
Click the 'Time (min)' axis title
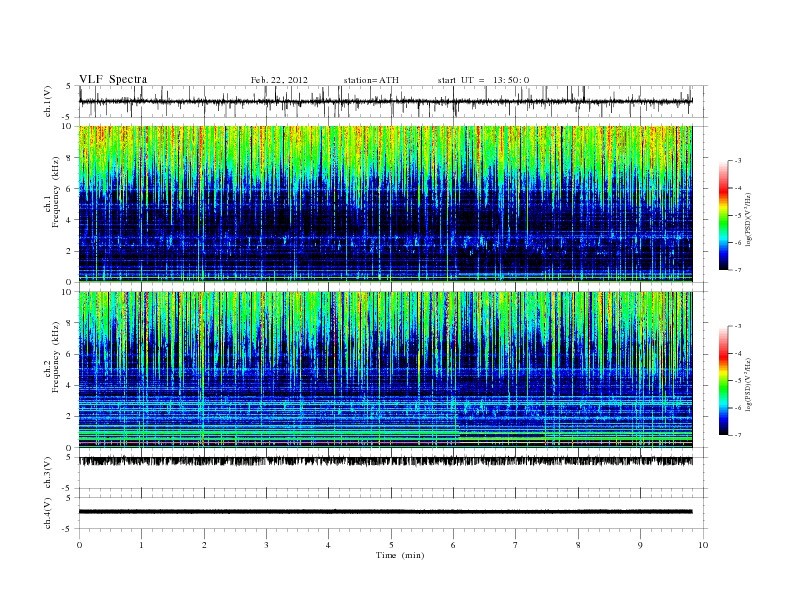400,555
